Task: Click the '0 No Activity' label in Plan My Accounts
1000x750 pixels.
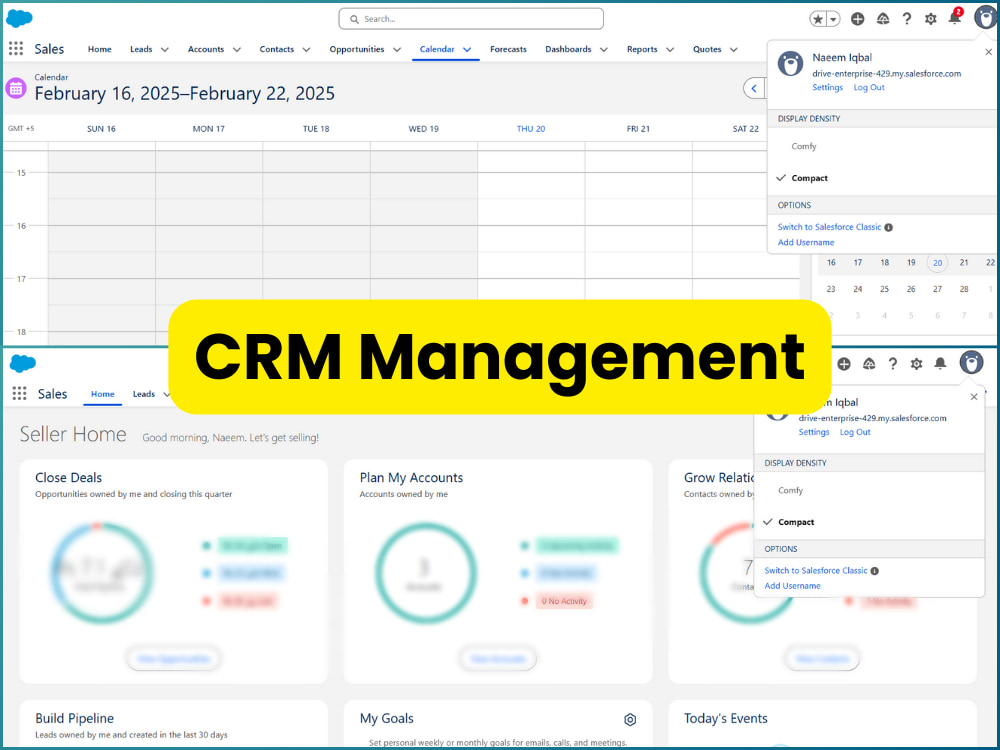Action: tap(564, 601)
